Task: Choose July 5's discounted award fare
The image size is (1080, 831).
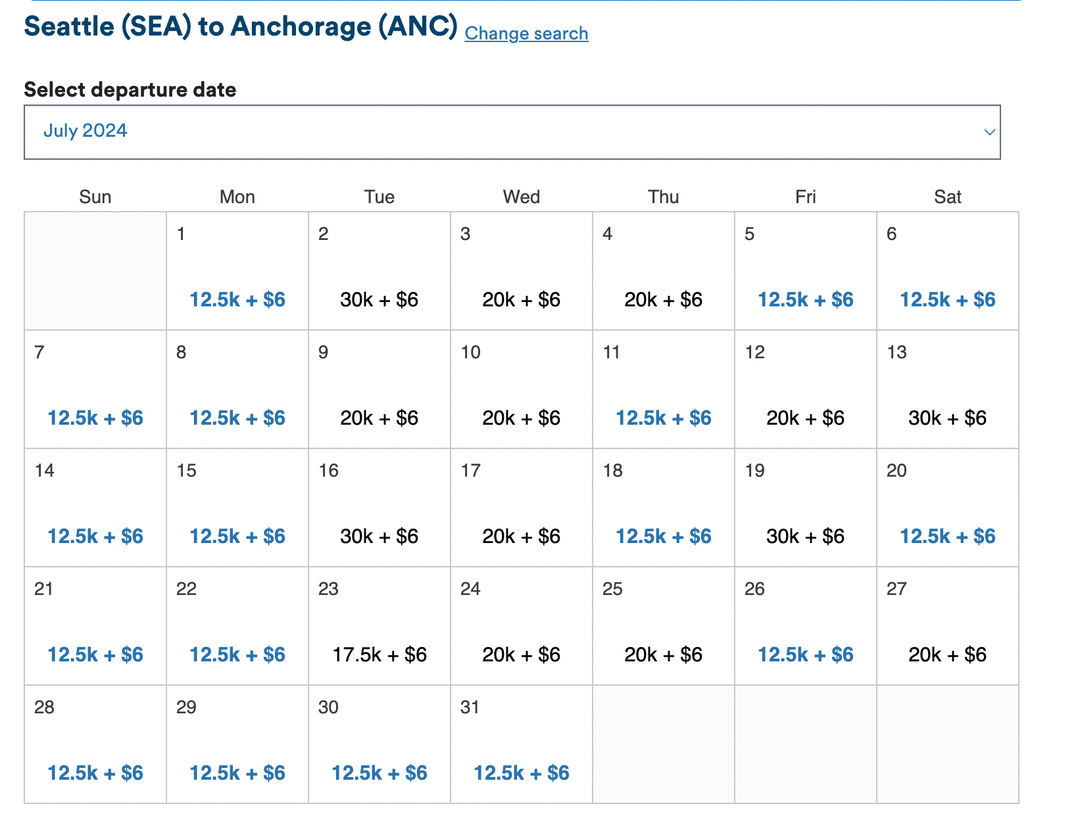Action: click(x=805, y=299)
